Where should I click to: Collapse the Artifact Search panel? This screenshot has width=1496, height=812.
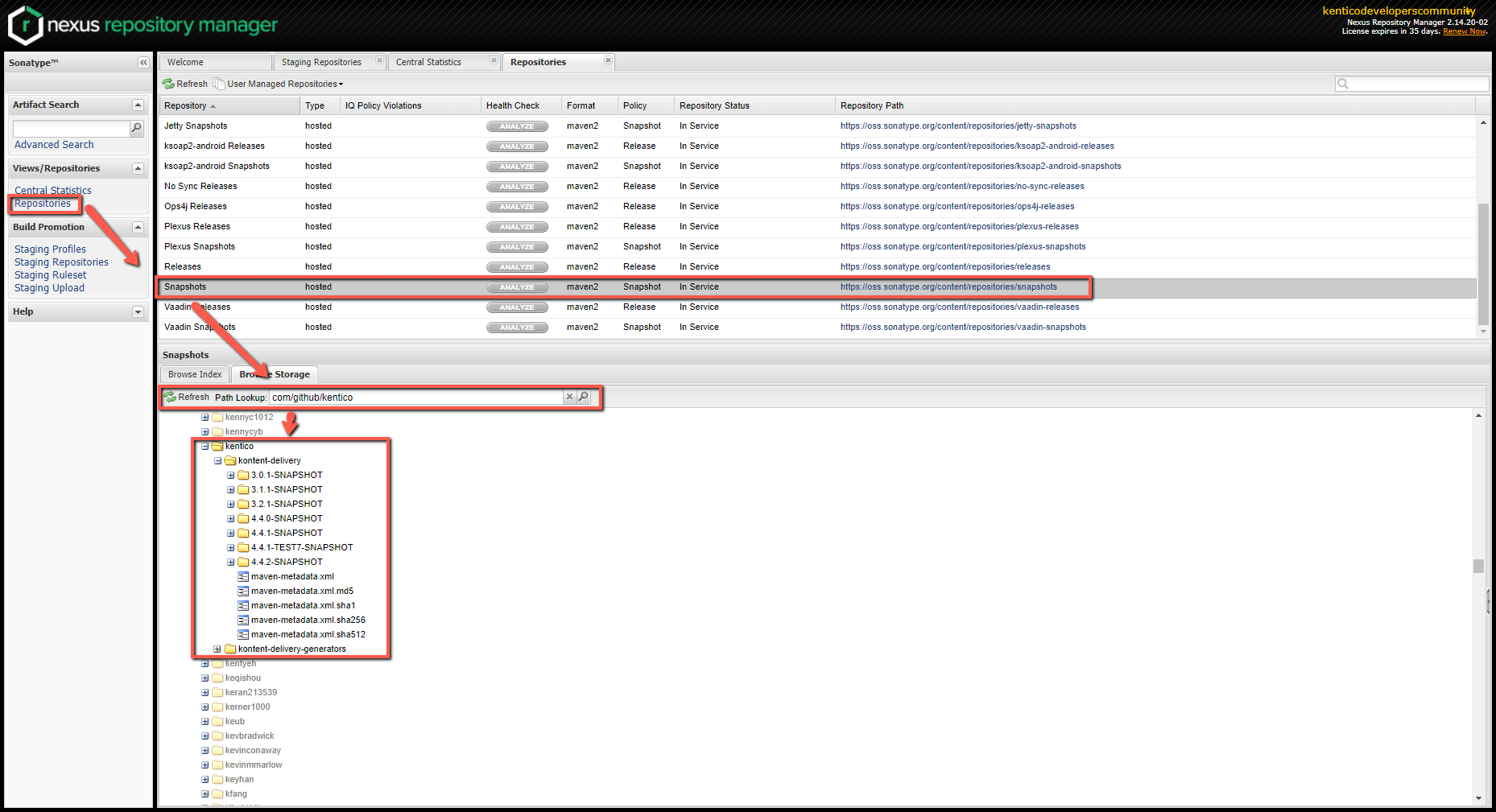[x=138, y=105]
